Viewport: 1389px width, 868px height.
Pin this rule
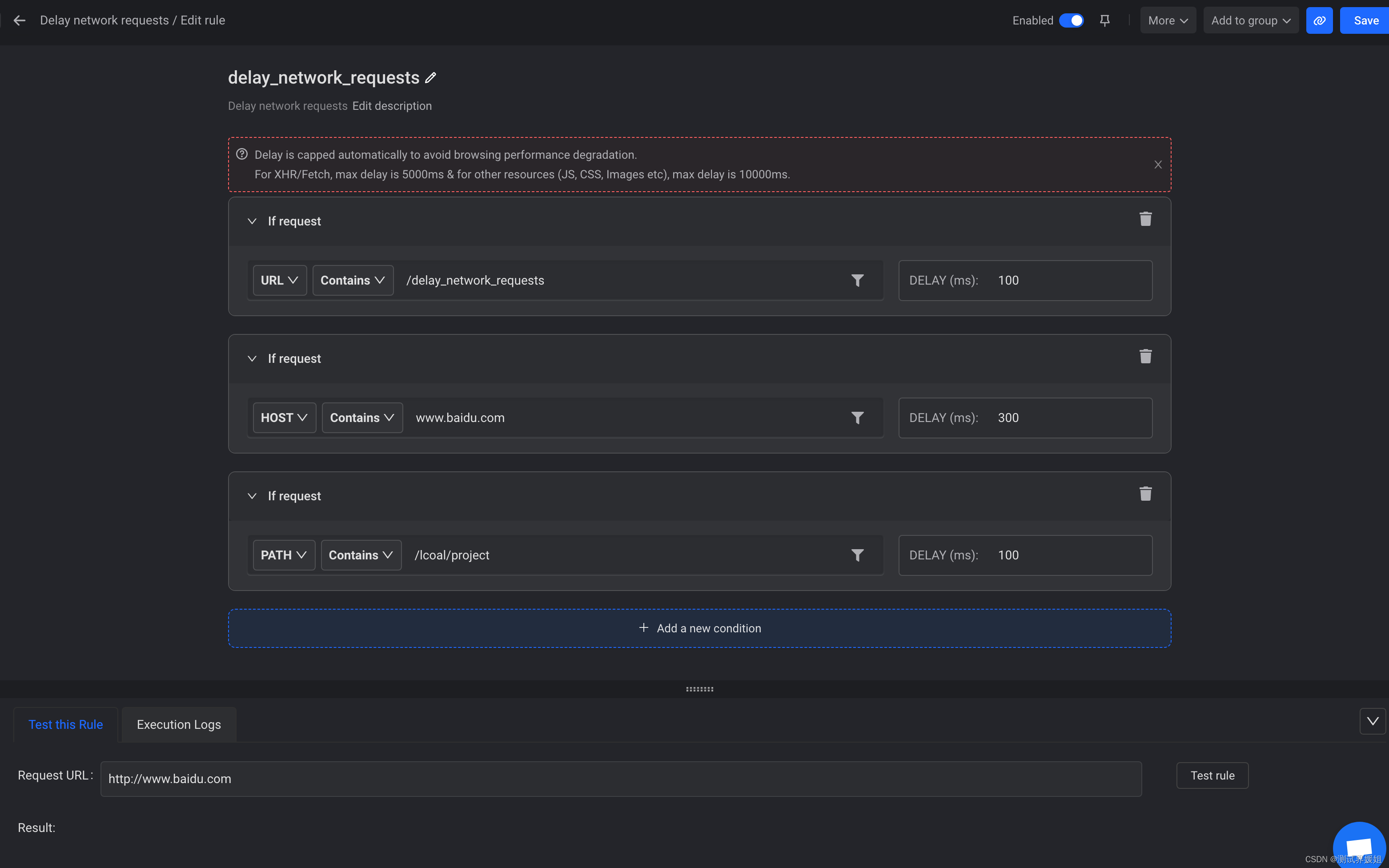click(1105, 20)
